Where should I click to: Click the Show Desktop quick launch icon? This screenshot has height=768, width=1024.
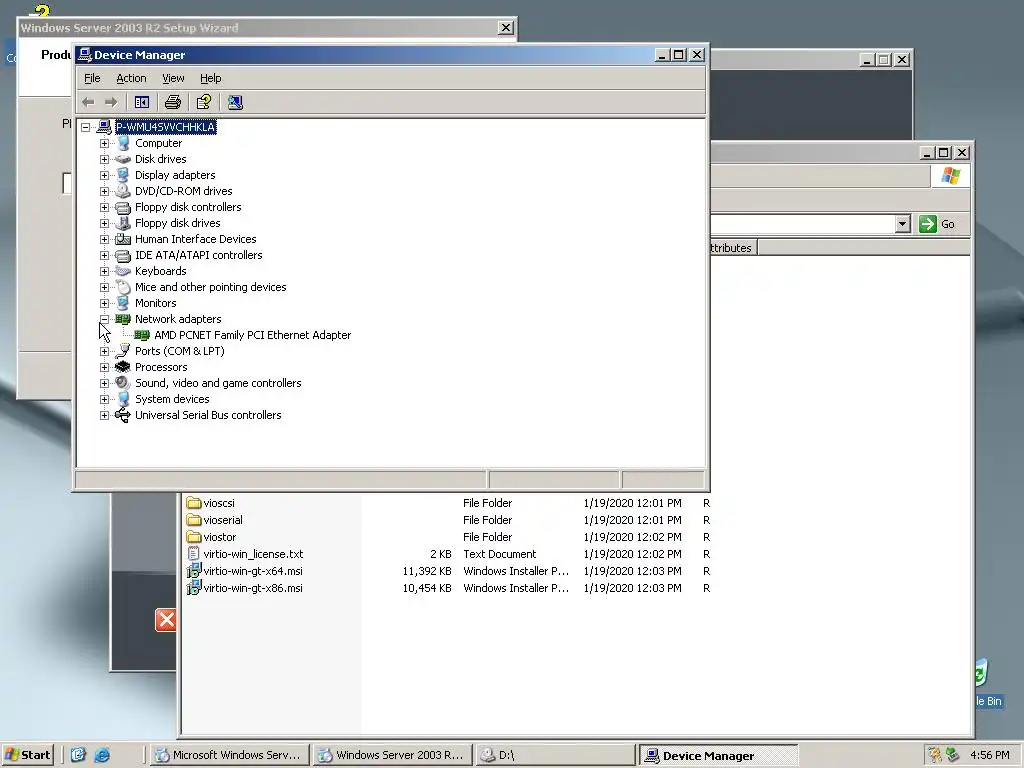(78, 756)
